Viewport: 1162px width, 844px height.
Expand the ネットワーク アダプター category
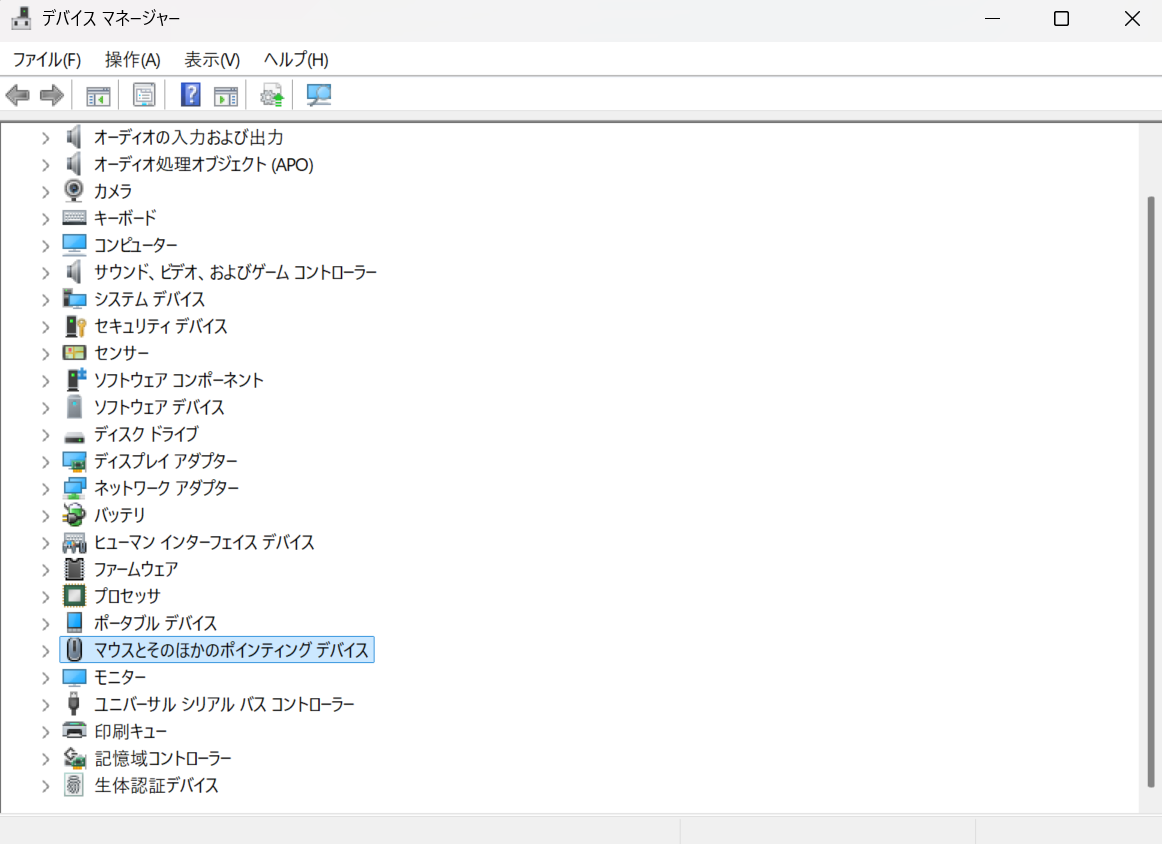click(x=45, y=488)
